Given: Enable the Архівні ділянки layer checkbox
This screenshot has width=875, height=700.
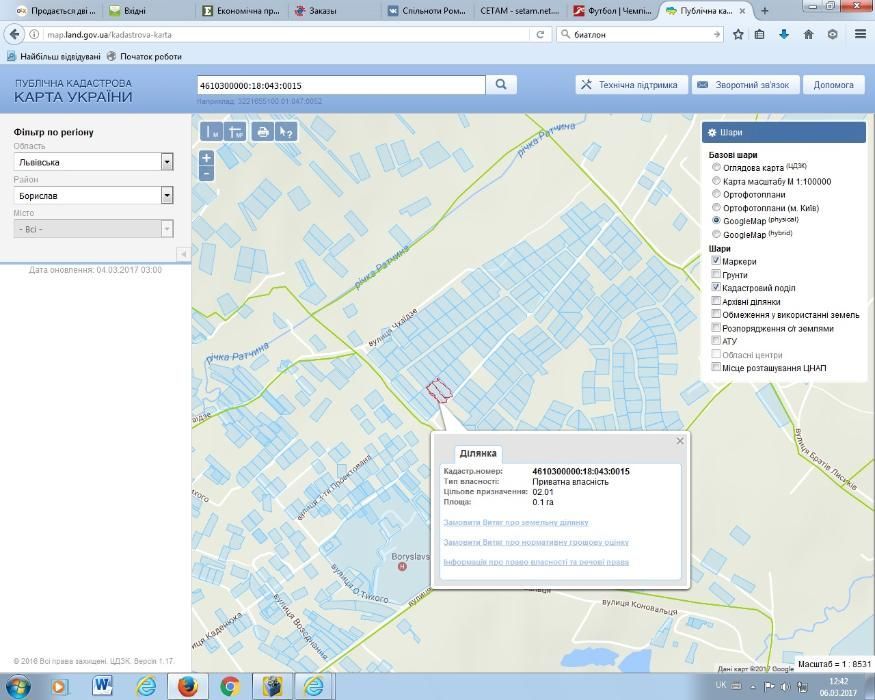Looking at the screenshot, I should (x=716, y=301).
